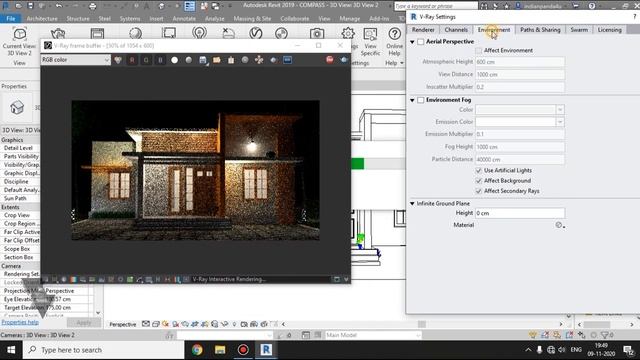Screen dimensions: 640x360
Task: Toggle Affect Background checkbox
Action: coord(479,181)
